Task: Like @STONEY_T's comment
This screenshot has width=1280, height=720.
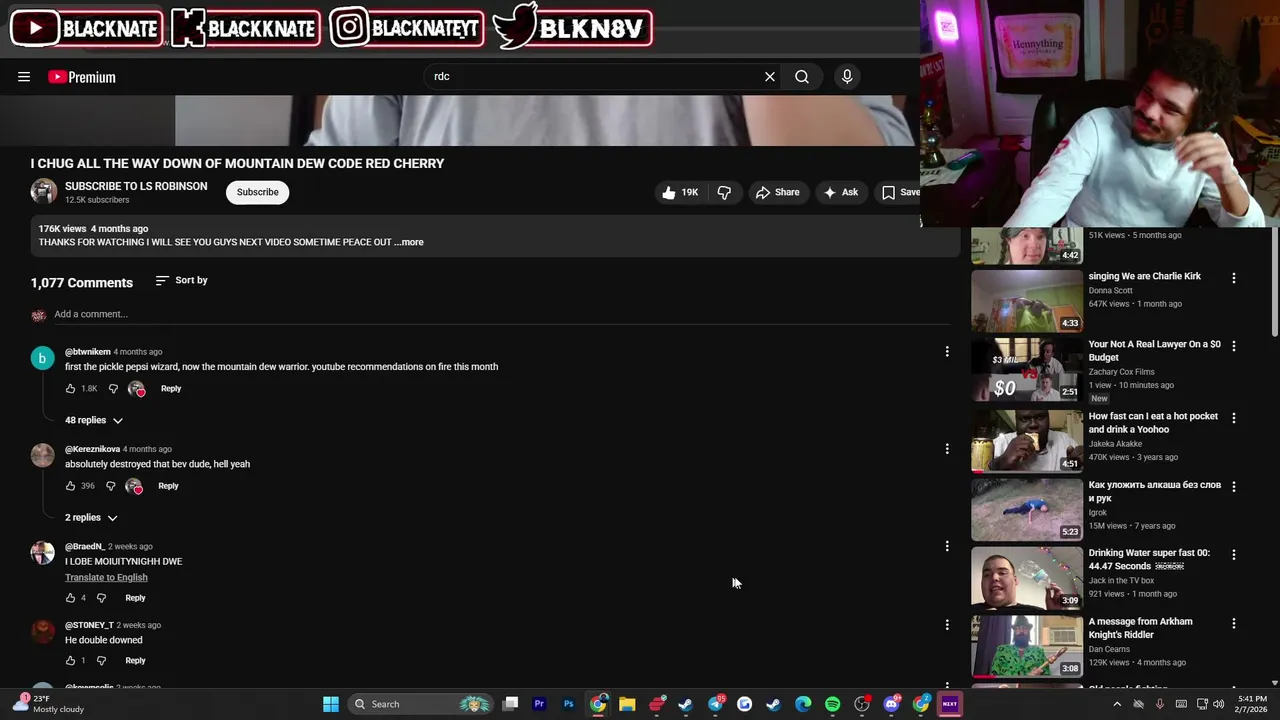Action: pos(70,661)
